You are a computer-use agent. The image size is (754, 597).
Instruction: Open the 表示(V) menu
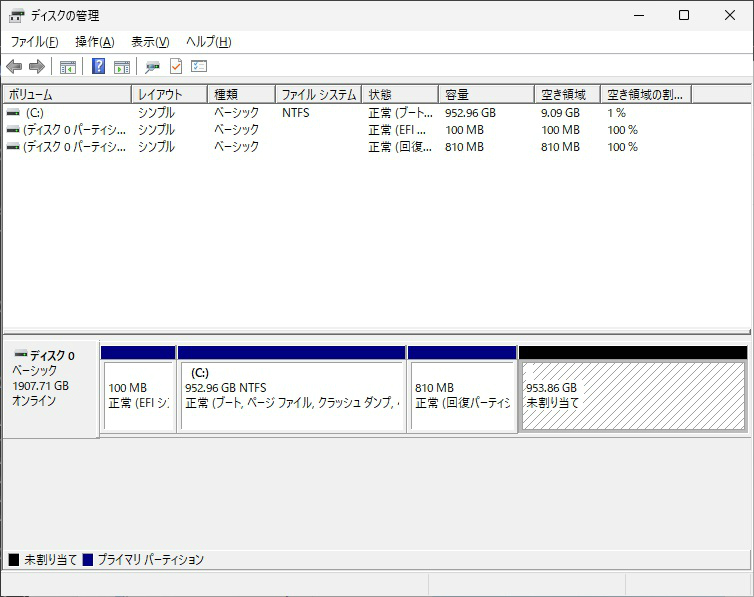coord(150,42)
